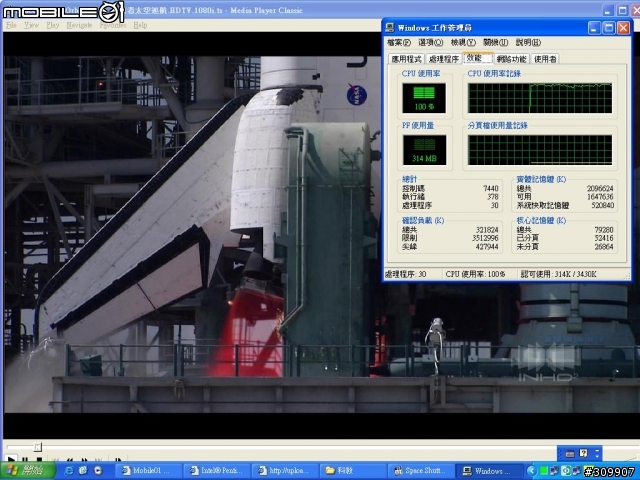Viewport: 640px width, 480px height.
Task: Click 可用 memory value 1647636
Action: (600, 197)
